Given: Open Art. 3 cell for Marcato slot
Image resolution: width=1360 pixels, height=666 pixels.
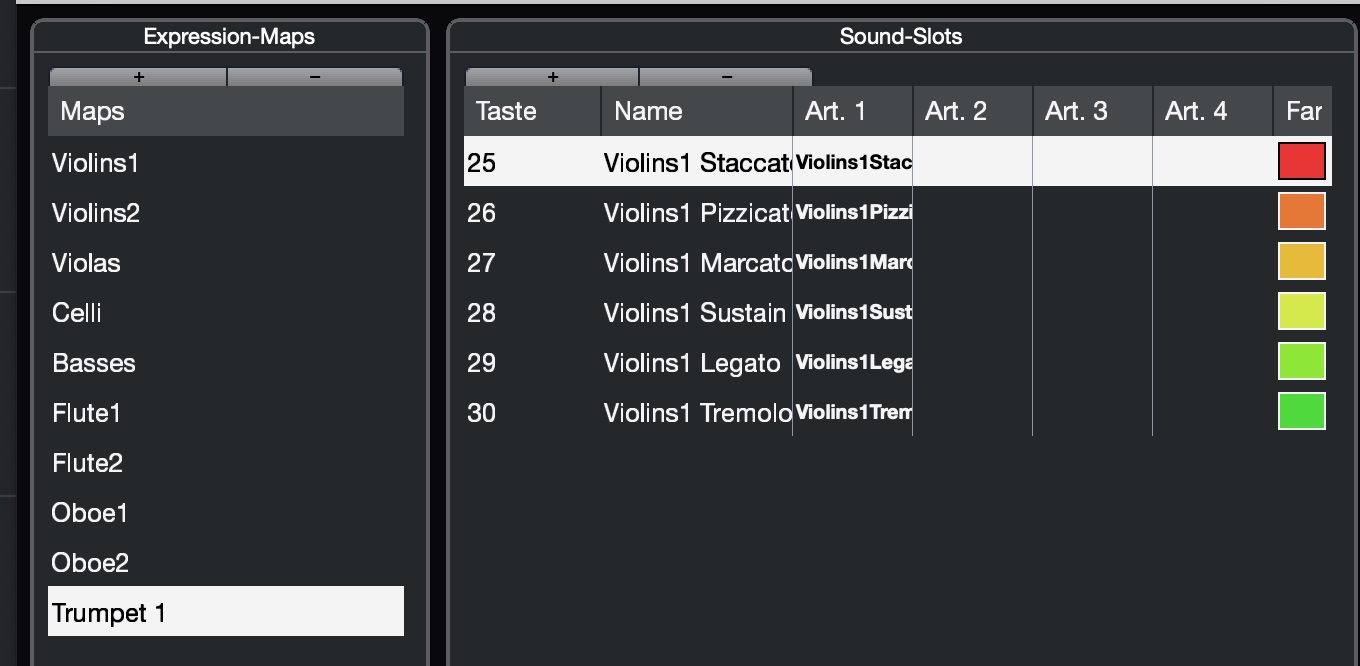Looking at the screenshot, I should [x=1092, y=262].
